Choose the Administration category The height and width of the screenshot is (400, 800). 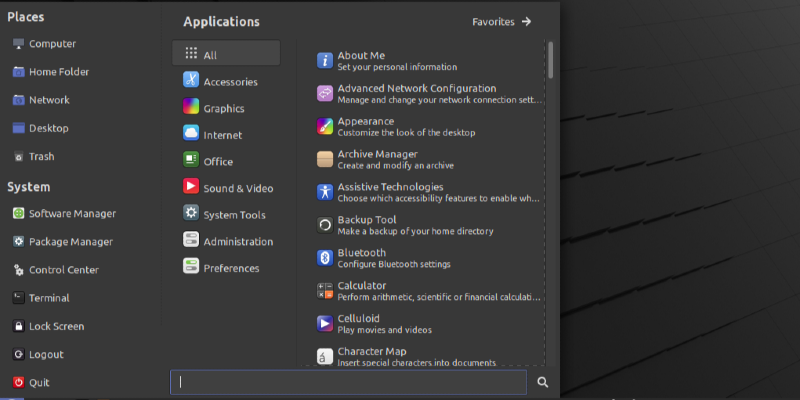click(x=237, y=241)
